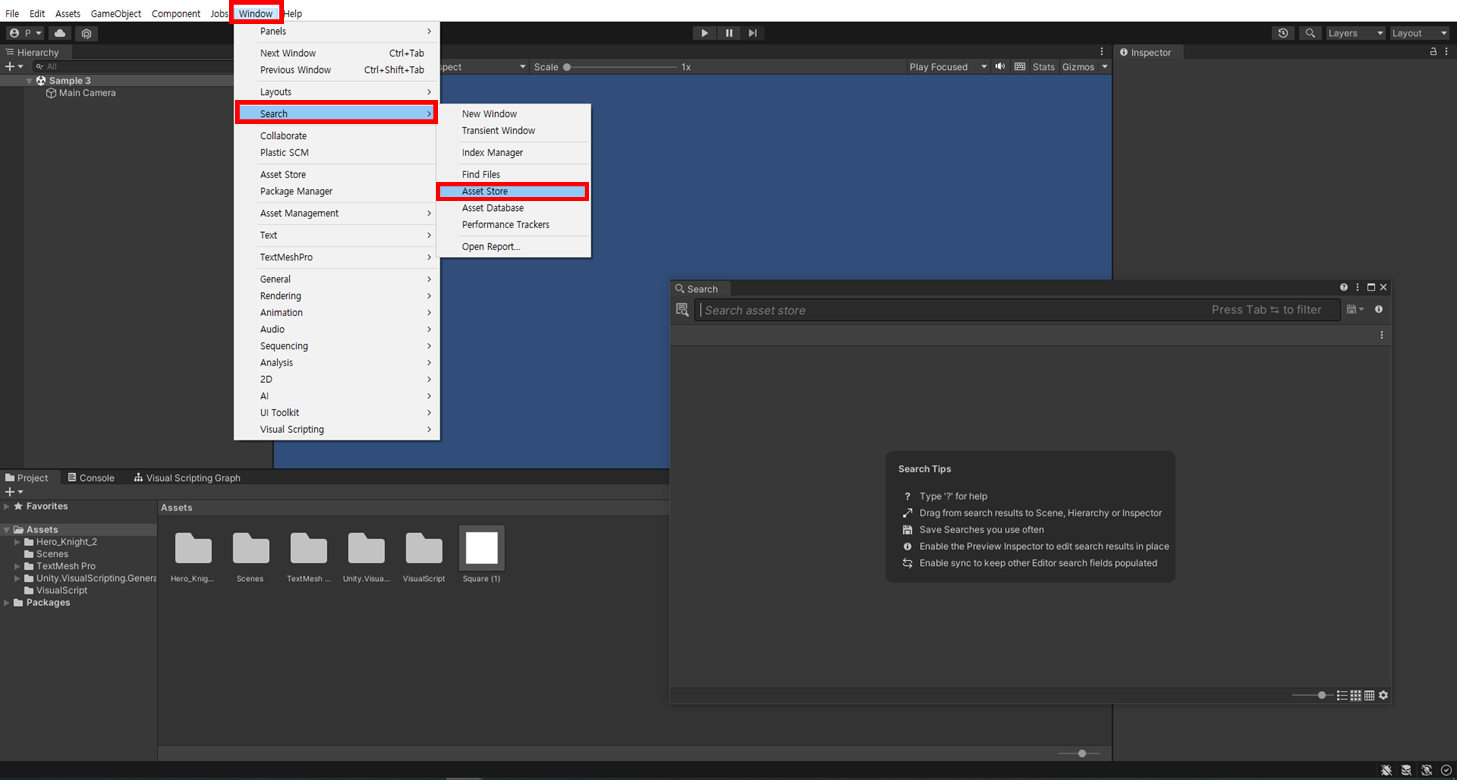Toggle Stats in the Game view

(x=1043, y=67)
